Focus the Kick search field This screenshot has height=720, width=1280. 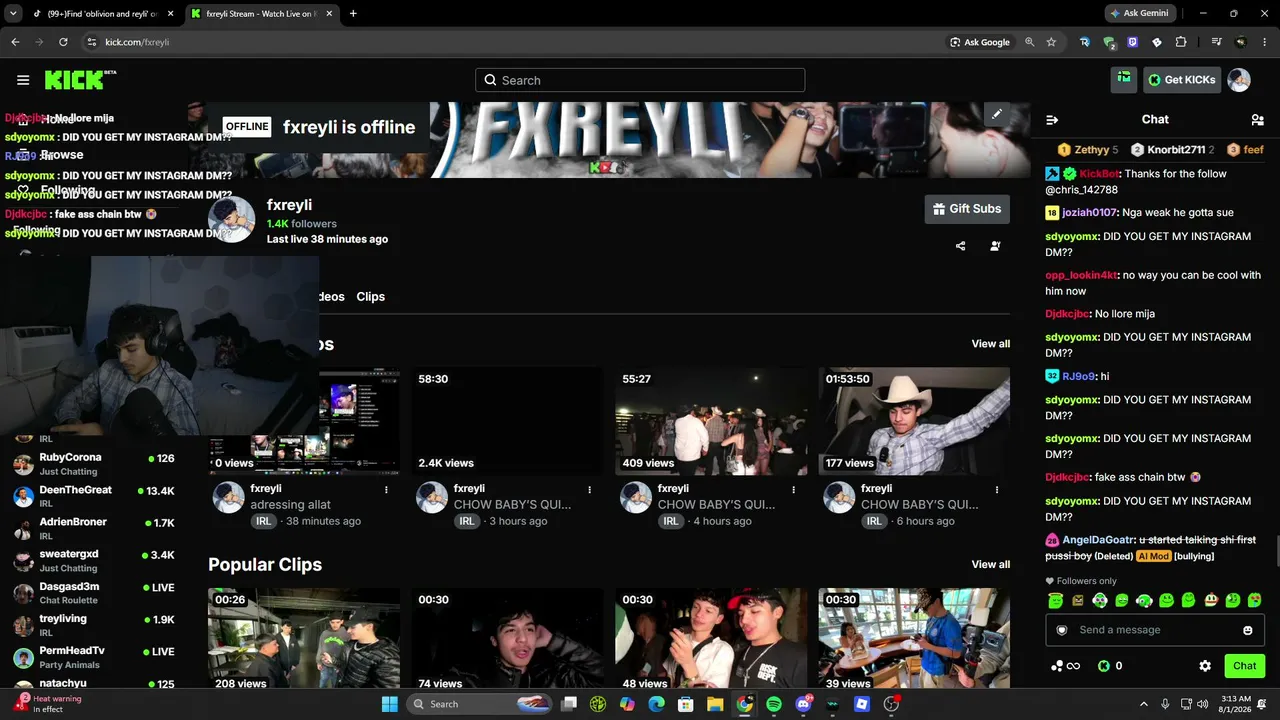click(640, 80)
